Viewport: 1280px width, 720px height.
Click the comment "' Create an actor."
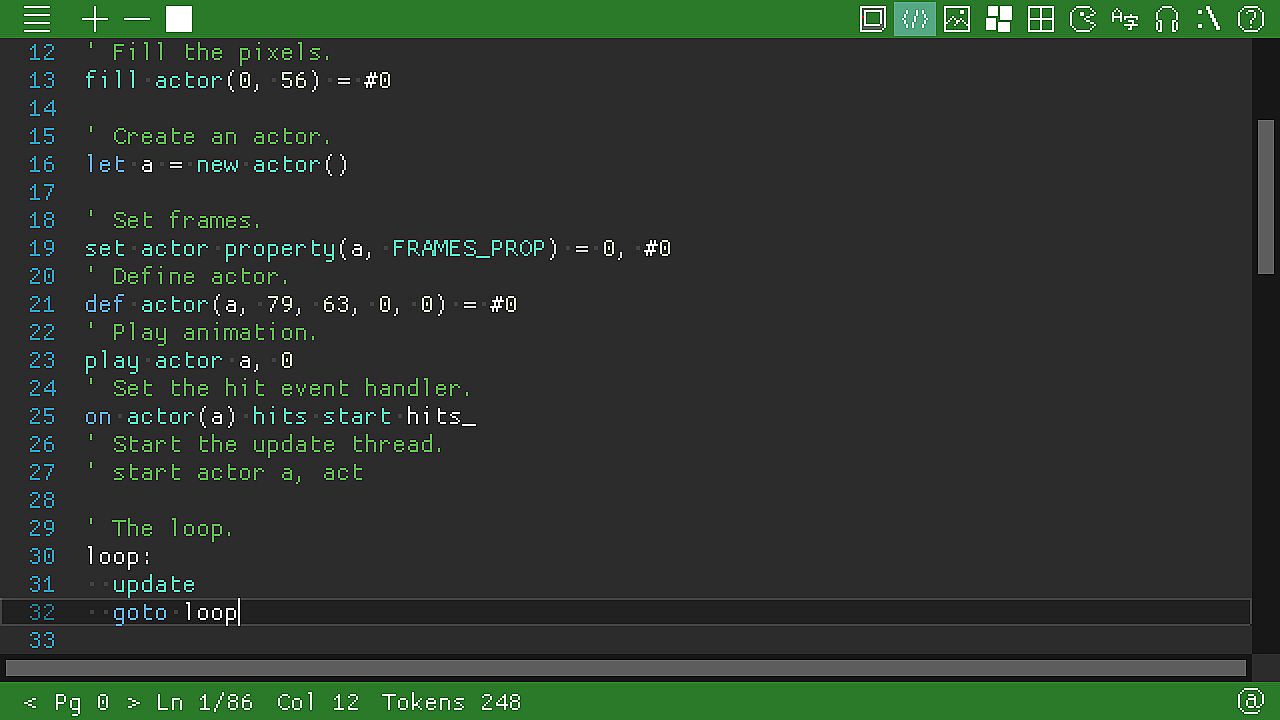click(208, 136)
